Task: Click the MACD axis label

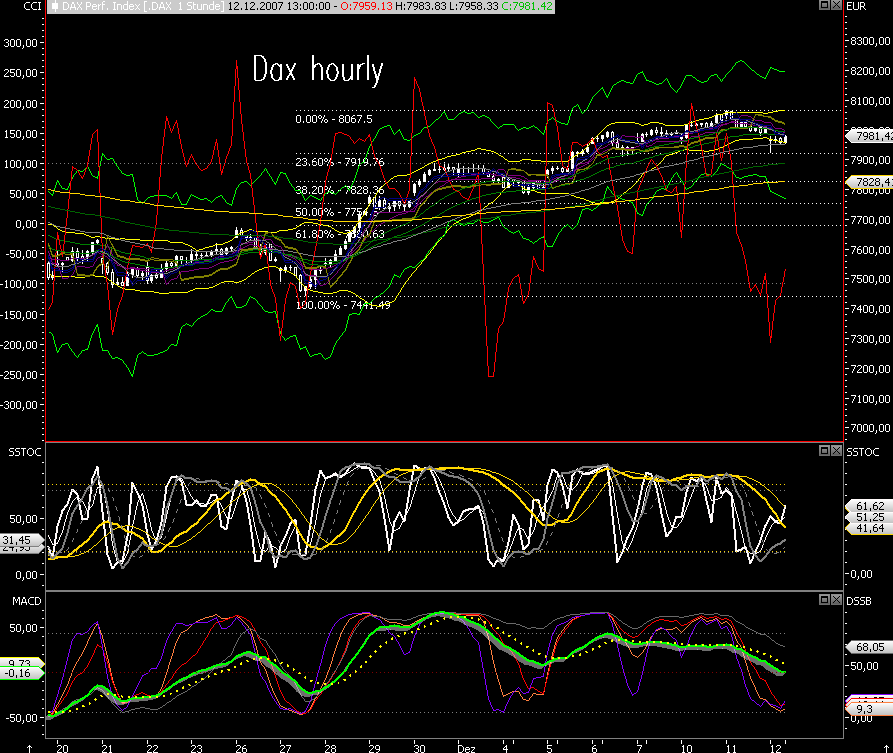Action: point(27,601)
